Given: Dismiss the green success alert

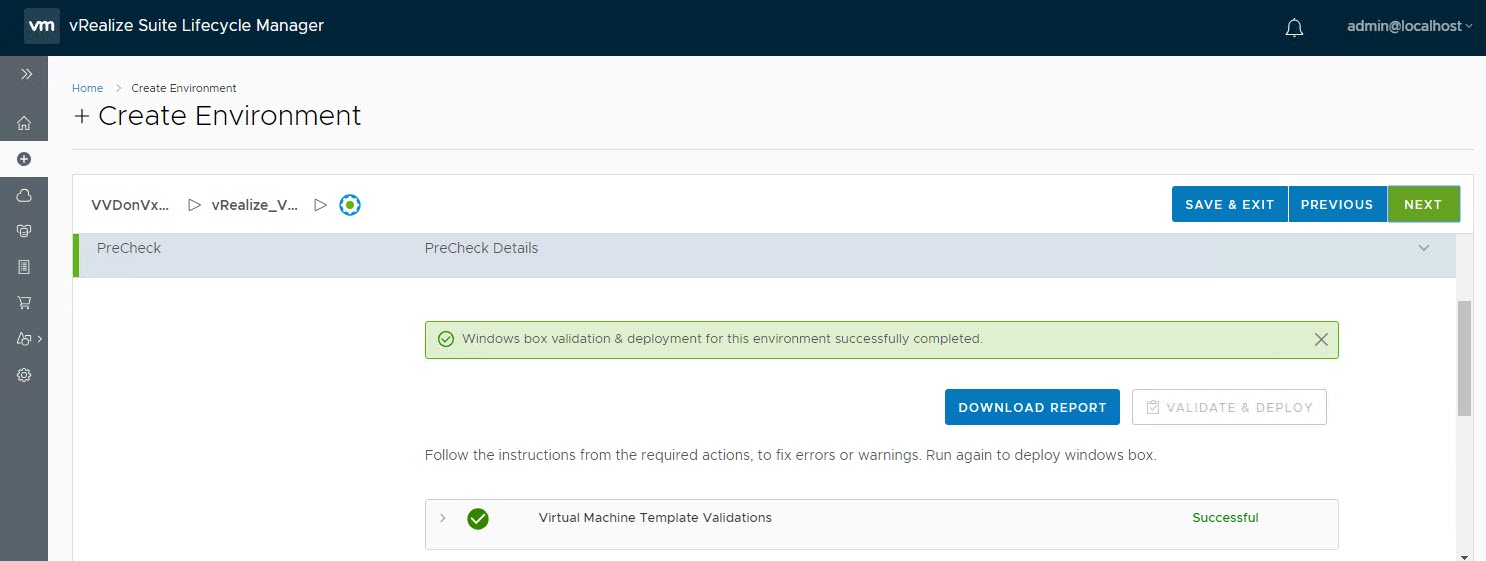Looking at the screenshot, I should 1321,340.
